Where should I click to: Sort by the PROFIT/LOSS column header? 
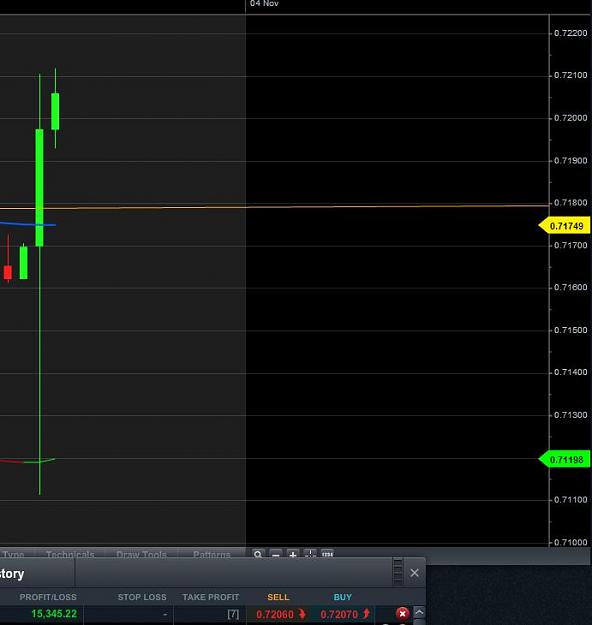(x=48, y=597)
